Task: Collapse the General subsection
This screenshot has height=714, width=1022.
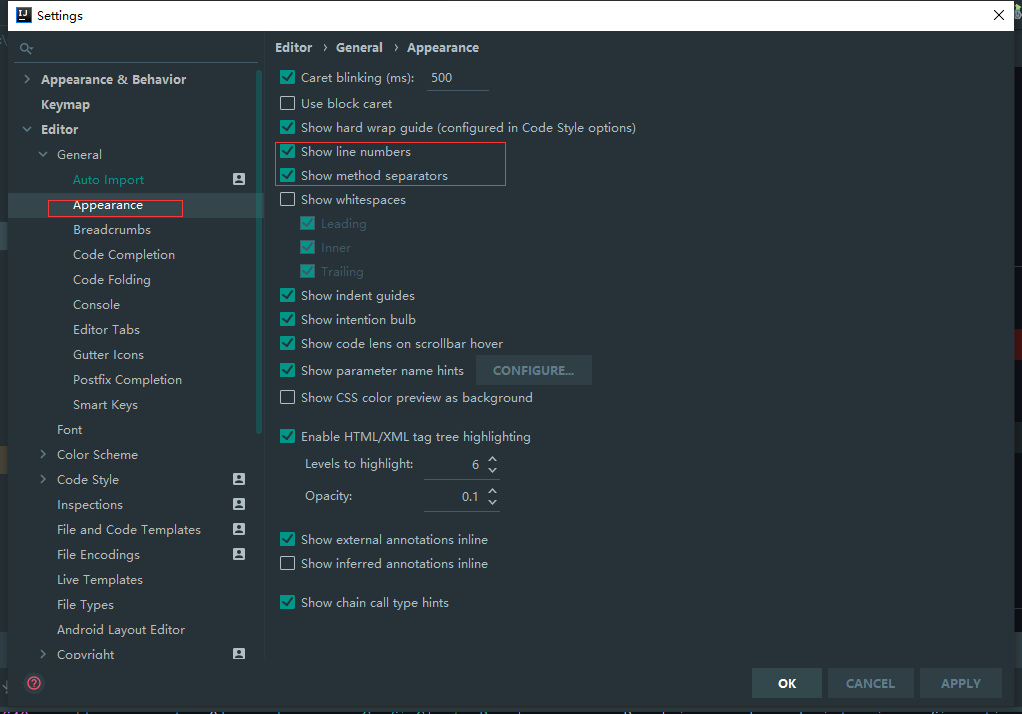Action: pyautogui.click(x=43, y=155)
